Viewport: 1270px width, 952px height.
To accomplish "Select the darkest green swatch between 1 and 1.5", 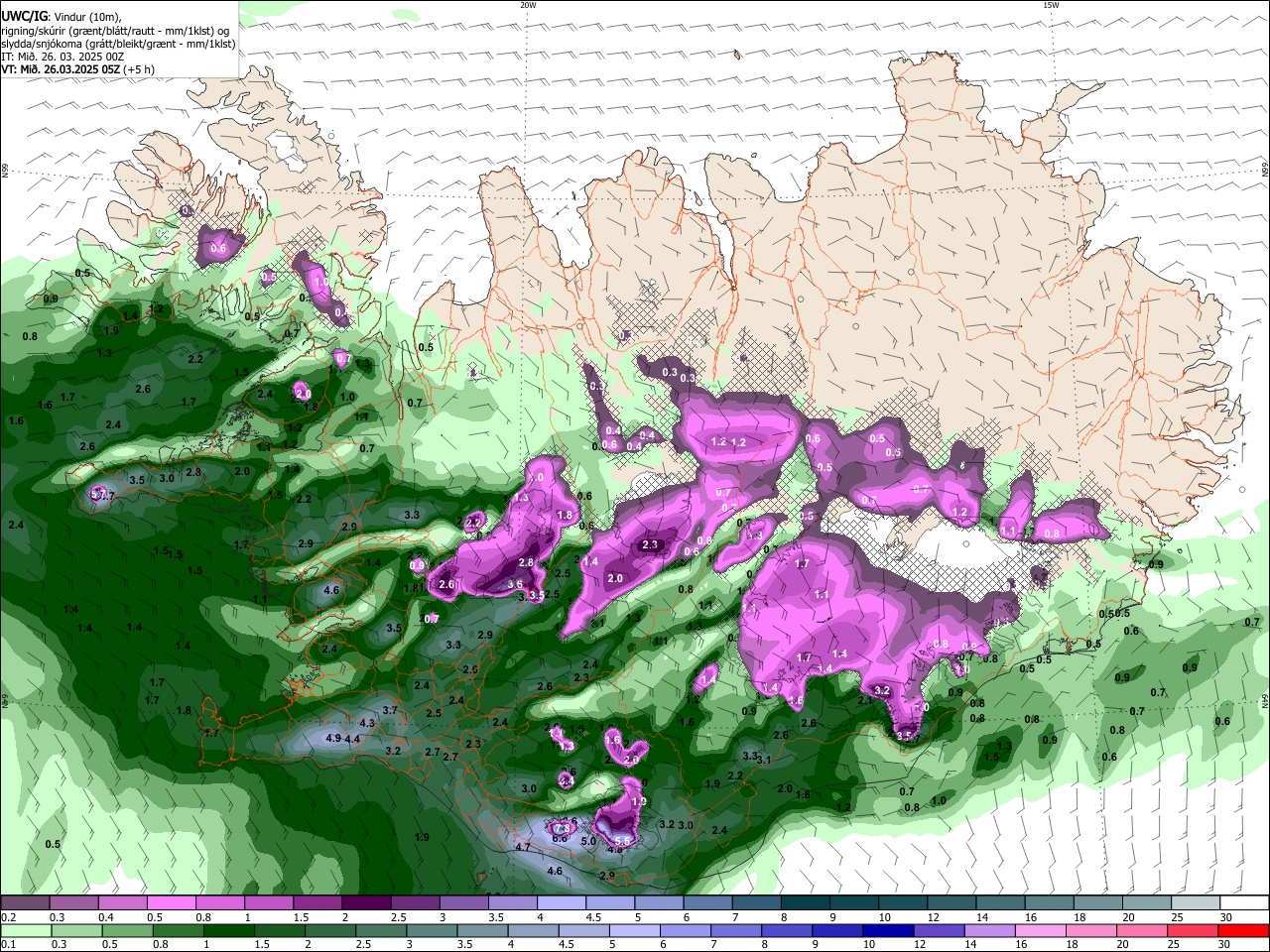I will click(228, 931).
